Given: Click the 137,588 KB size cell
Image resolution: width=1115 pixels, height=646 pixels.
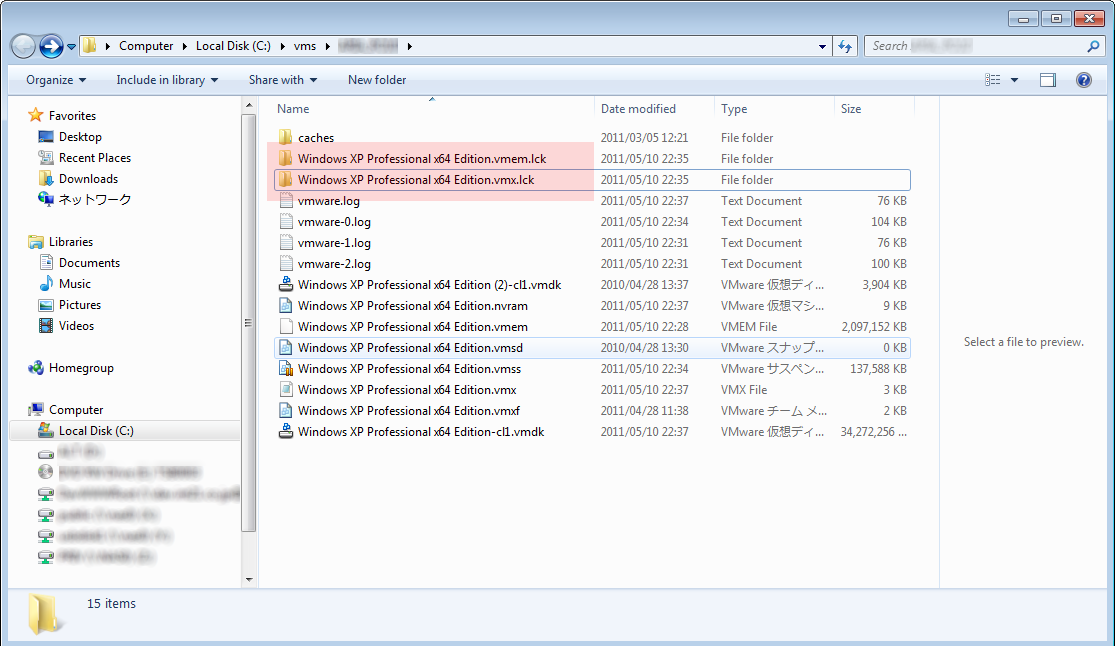Looking at the screenshot, I should point(878,369).
